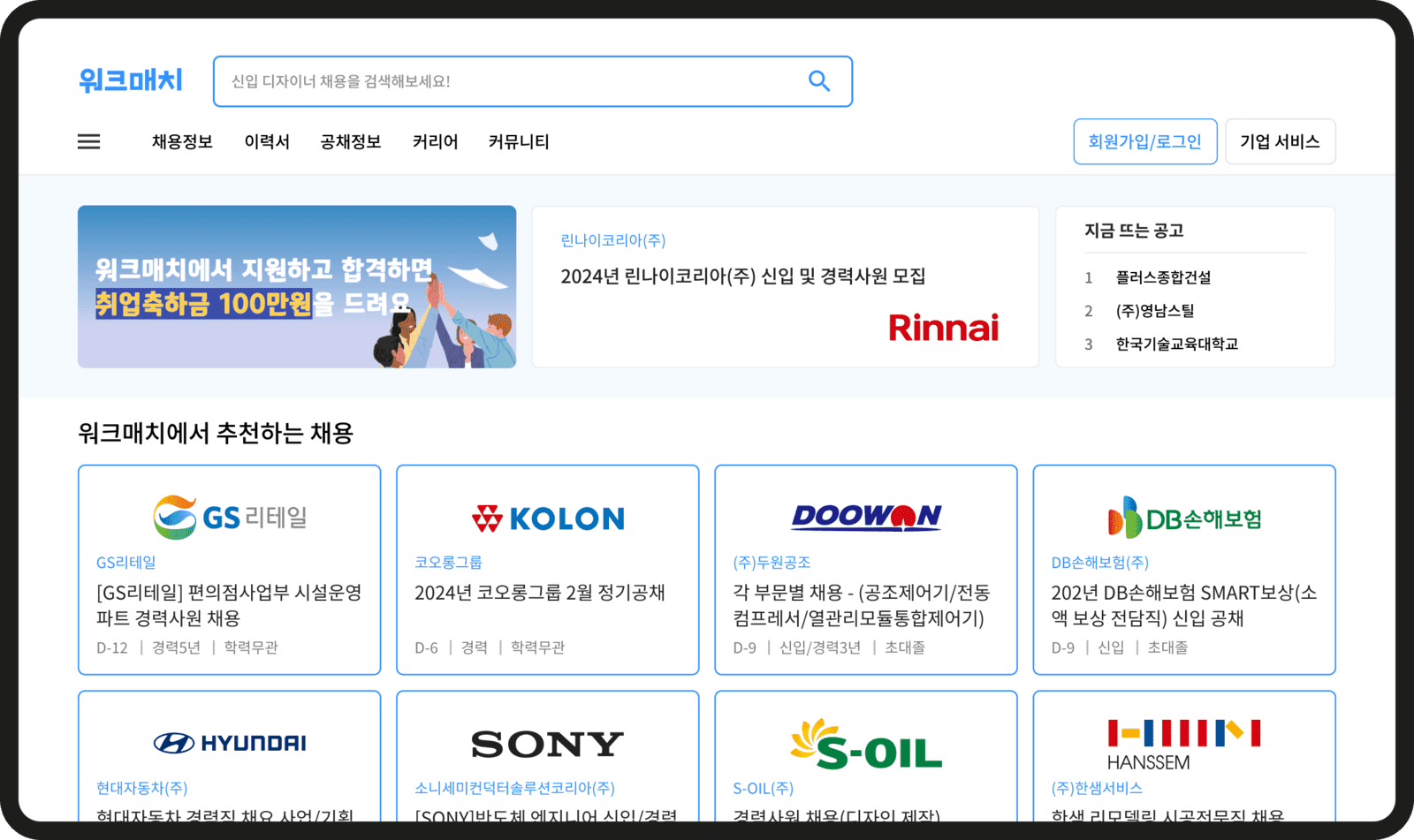Click the 소니세미컨덕터솔루션코리아(주) company link
Screen dimensions: 1414x840
click(514, 788)
